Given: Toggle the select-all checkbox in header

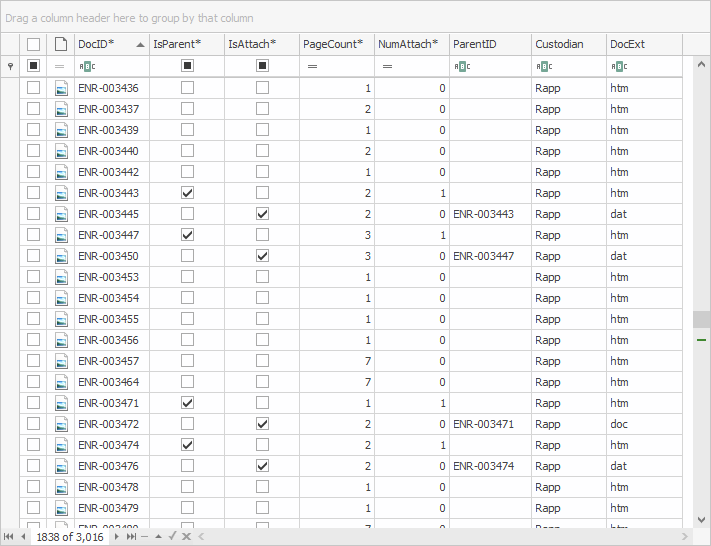Looking at the screenshot, I should tap(33, 44).
